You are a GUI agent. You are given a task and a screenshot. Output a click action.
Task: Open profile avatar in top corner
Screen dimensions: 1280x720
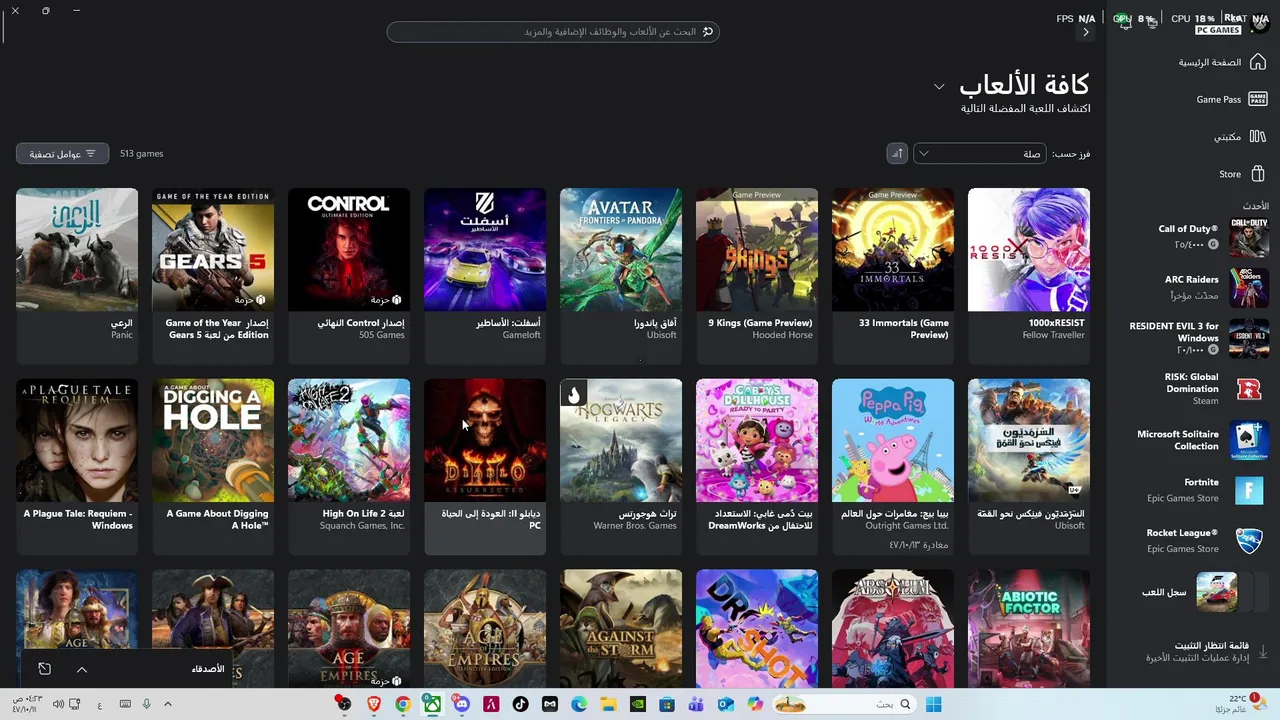(1260, 24)
